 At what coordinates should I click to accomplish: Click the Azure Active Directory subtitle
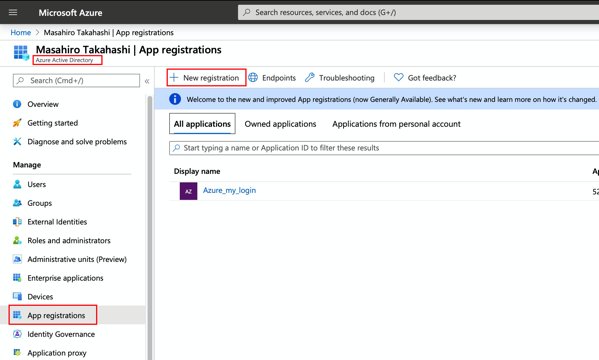coord(64,60)
